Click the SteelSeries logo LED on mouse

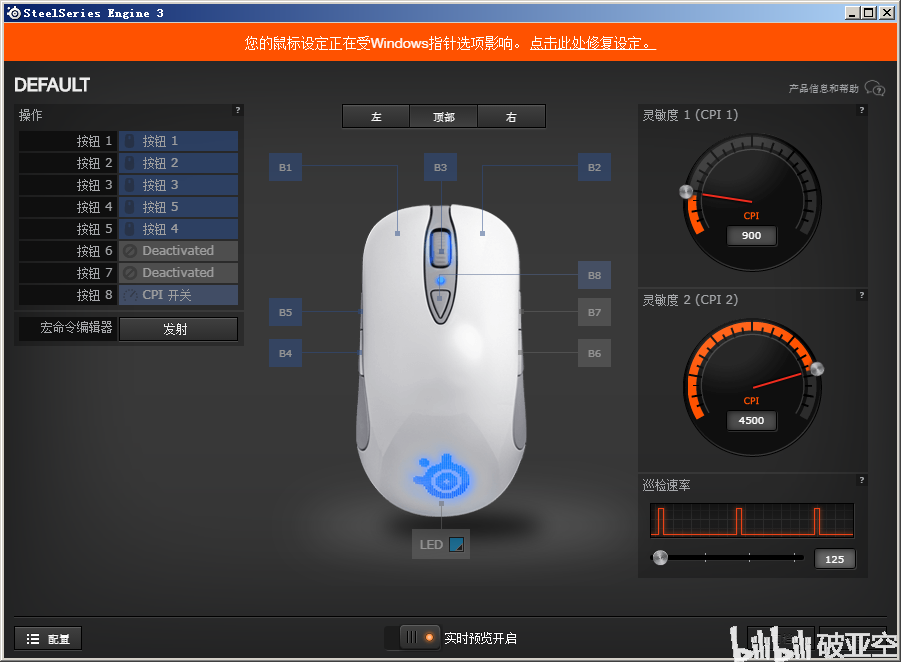(442, 477)
